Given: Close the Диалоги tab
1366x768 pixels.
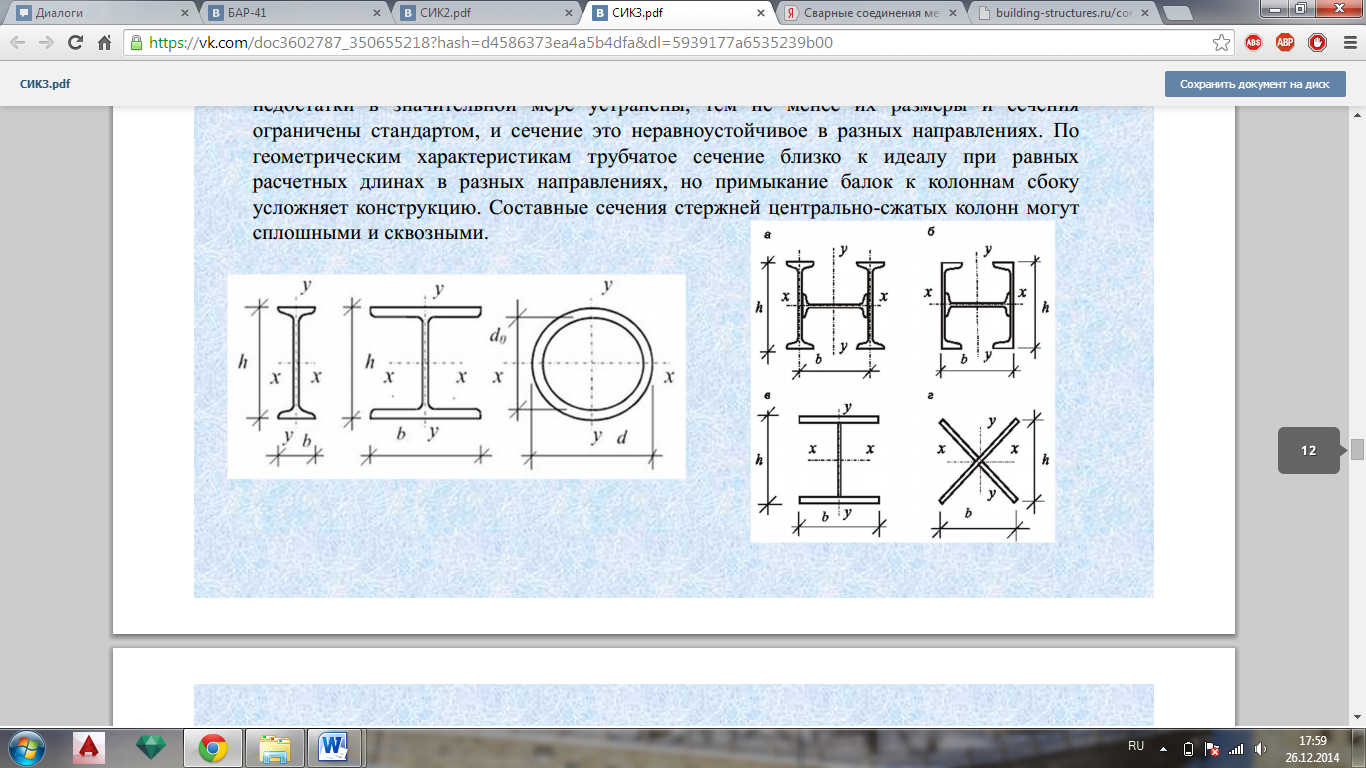Looking at the screenshot, I should tap(183, 14).
